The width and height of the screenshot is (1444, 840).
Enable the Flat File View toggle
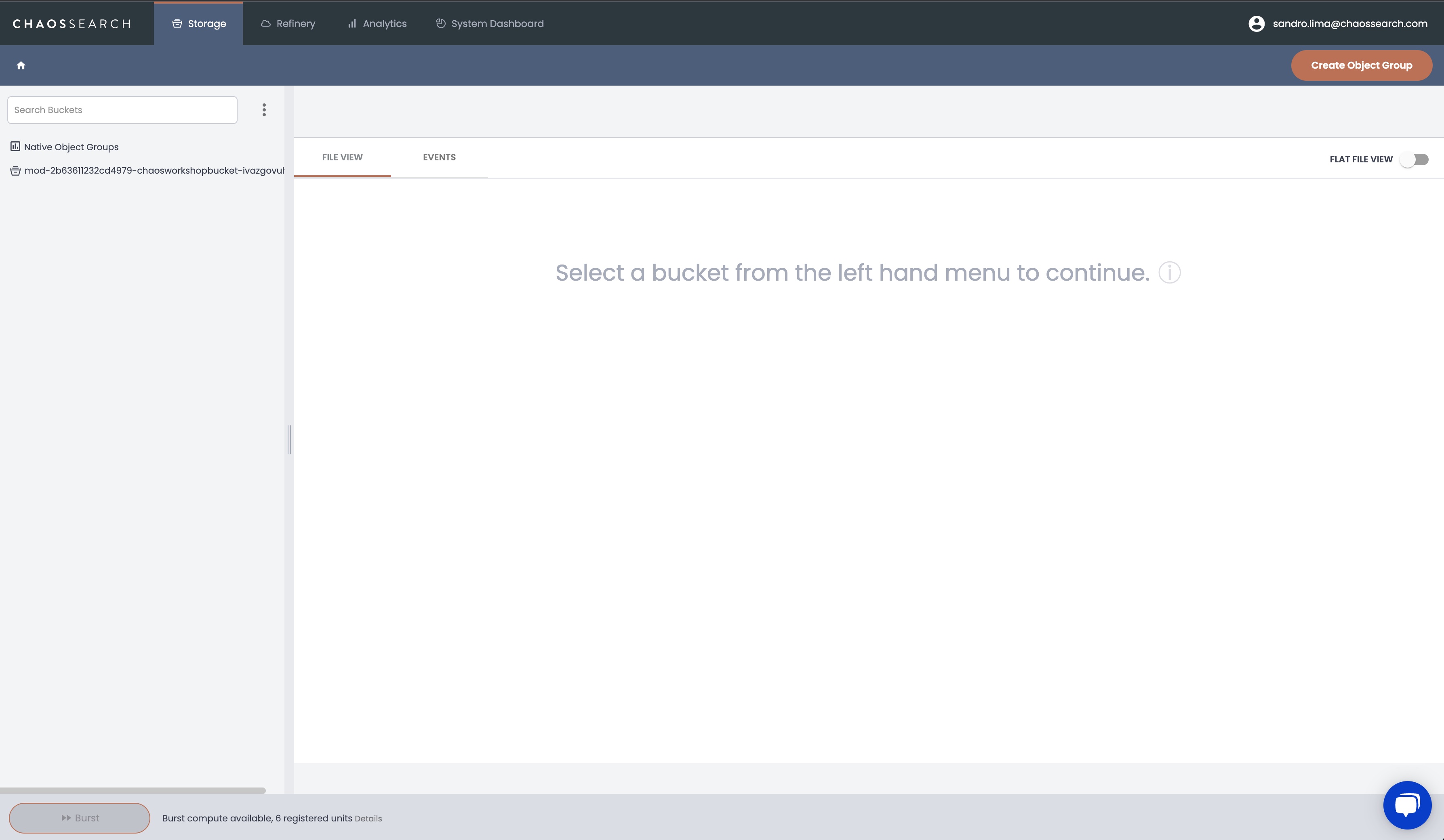[x=1414, y=159]
